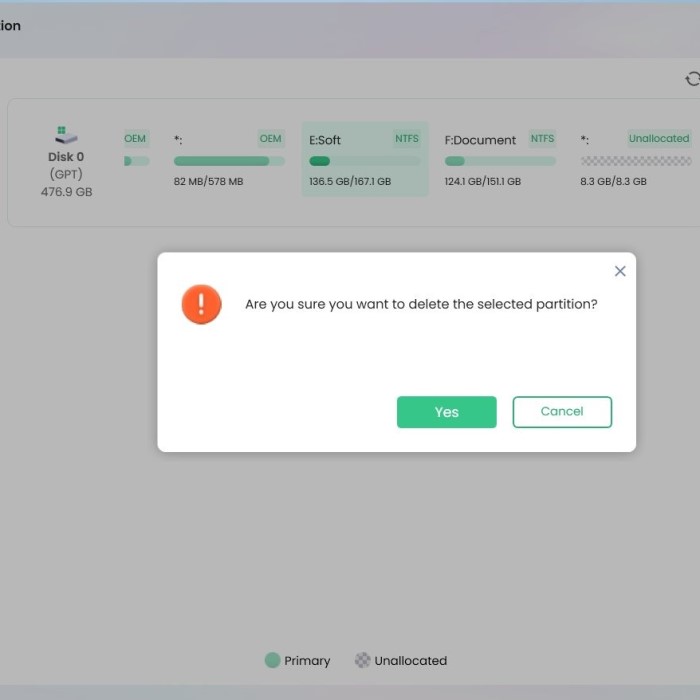This screenshot has height=700, width=700.
Task: Click the (GPT) disk type text
Action: pyautogui.click(x=66, y=174)
